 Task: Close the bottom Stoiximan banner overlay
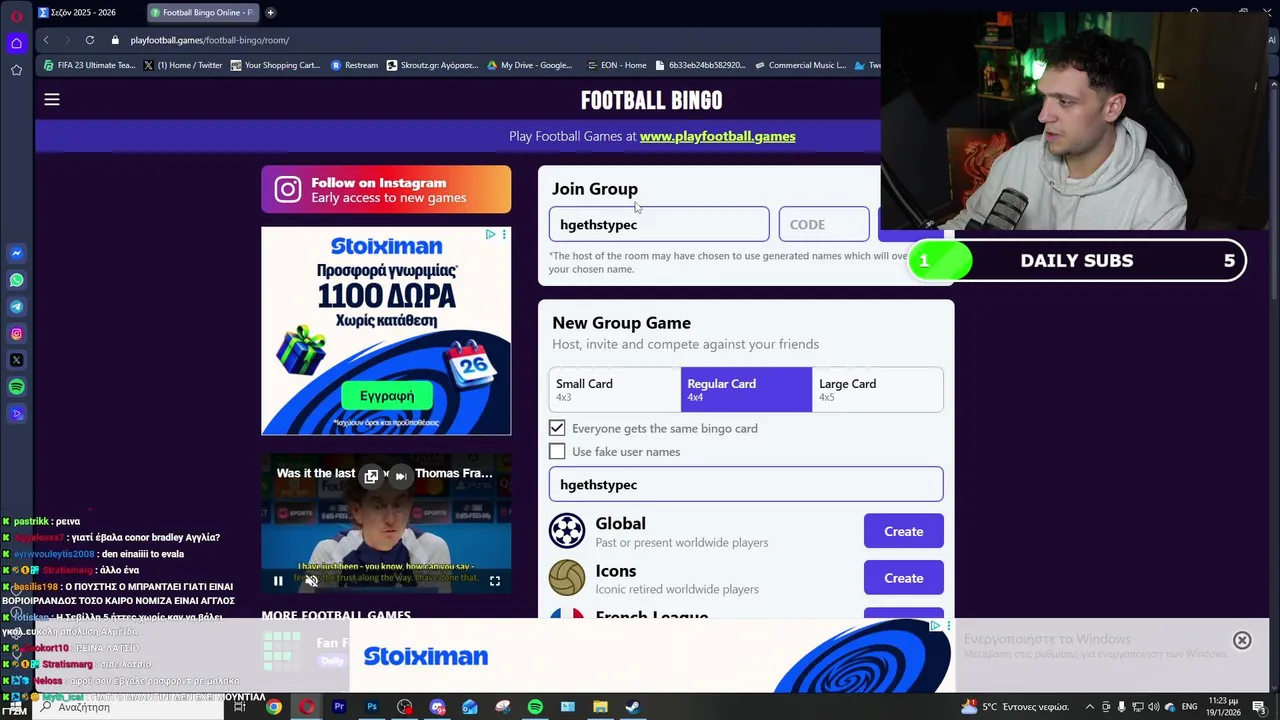coord(1242,640)
